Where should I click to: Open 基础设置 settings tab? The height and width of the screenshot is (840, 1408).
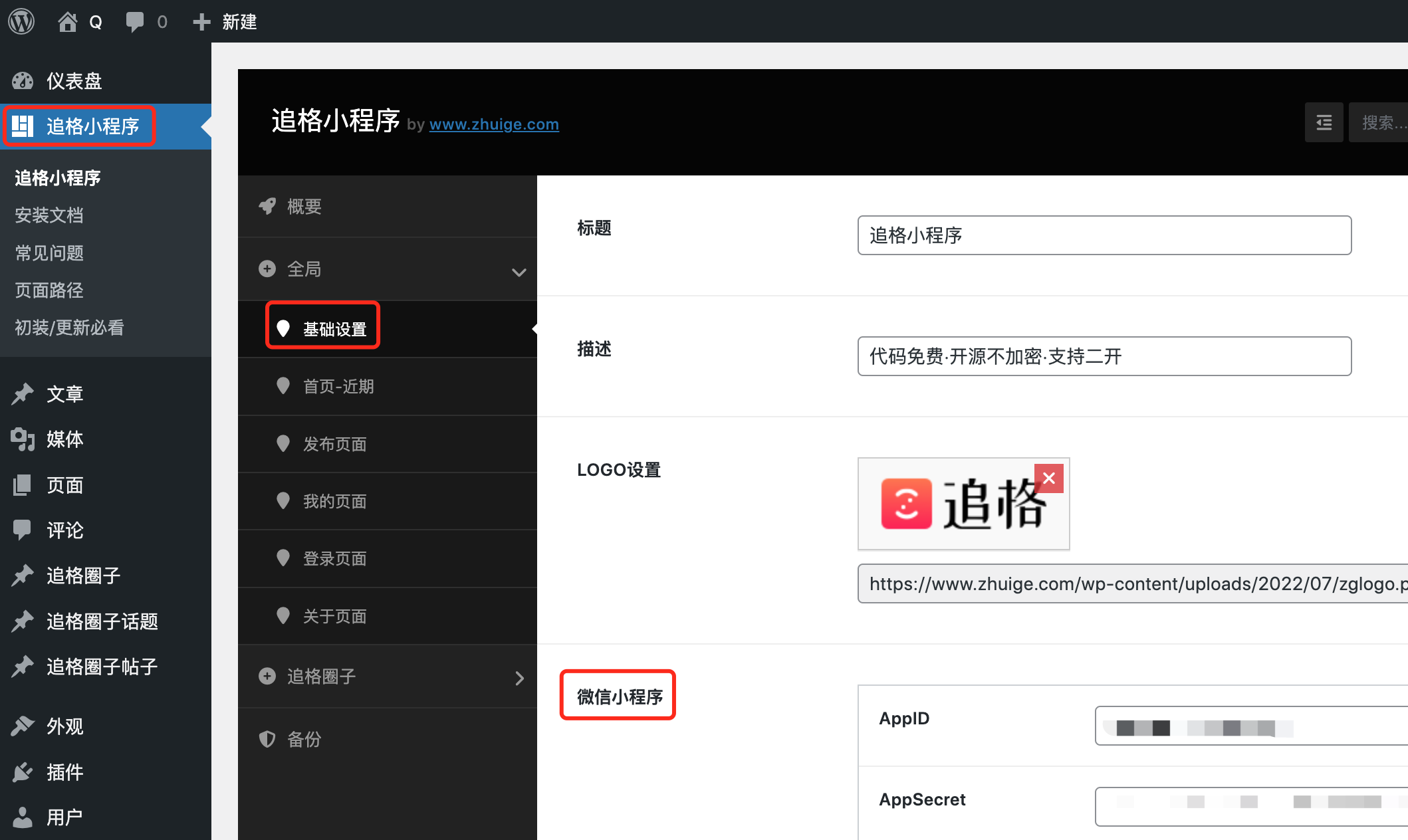388,329
